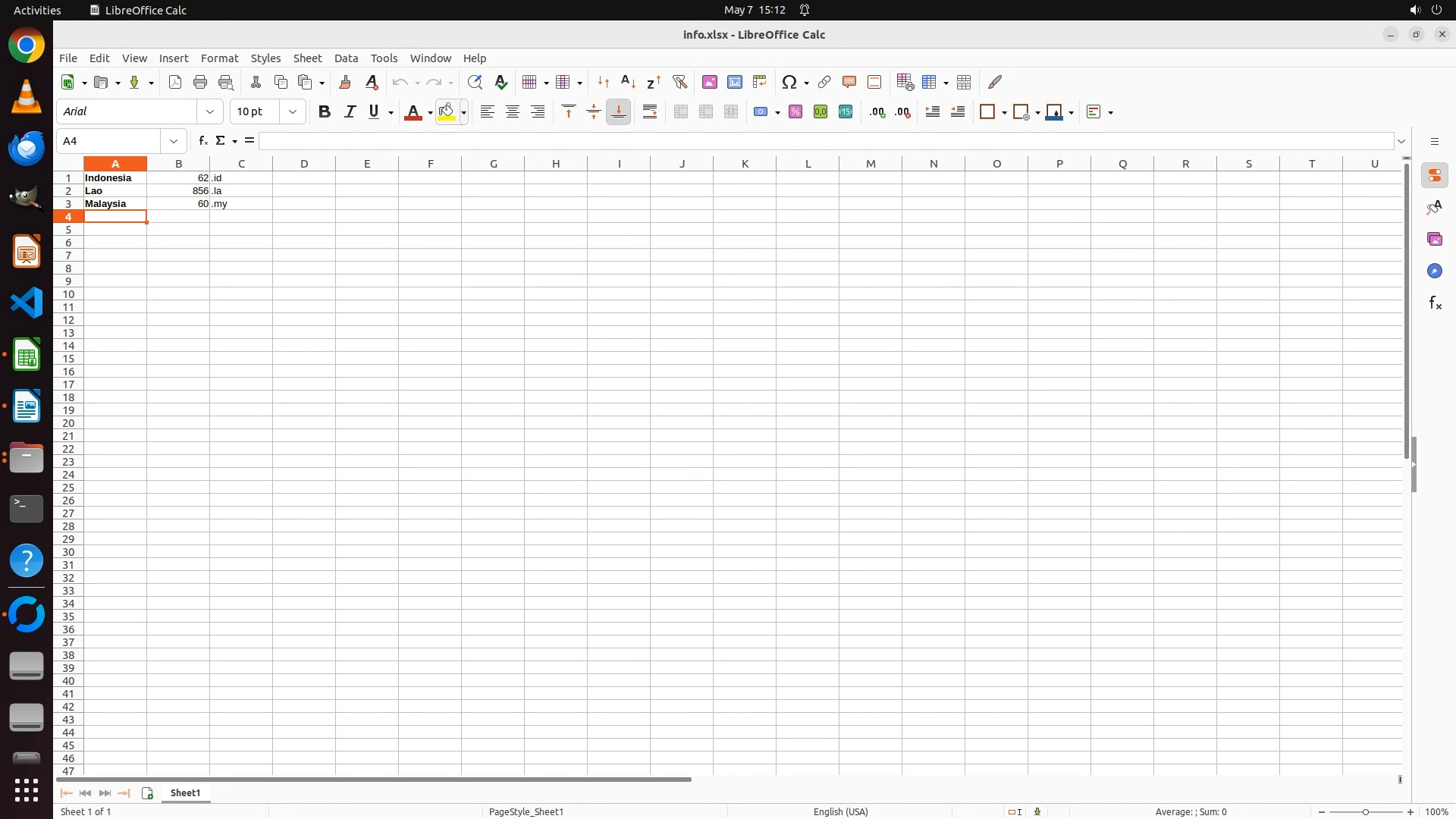Toggle wrap text on the cell
This screenshot has height=819, width=1456.
click(x=650, y=112)
